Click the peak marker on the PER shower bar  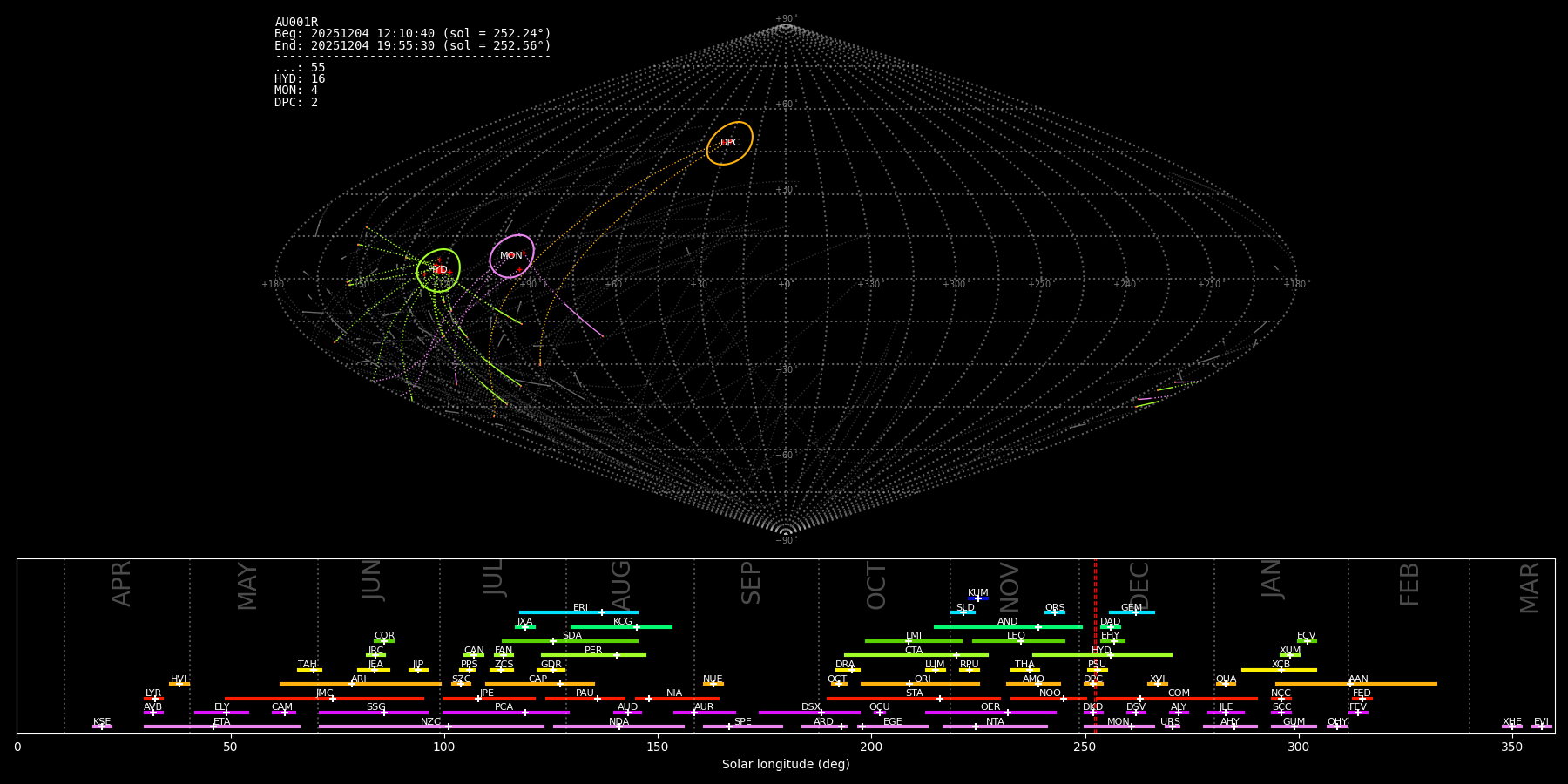pos(616,655)
